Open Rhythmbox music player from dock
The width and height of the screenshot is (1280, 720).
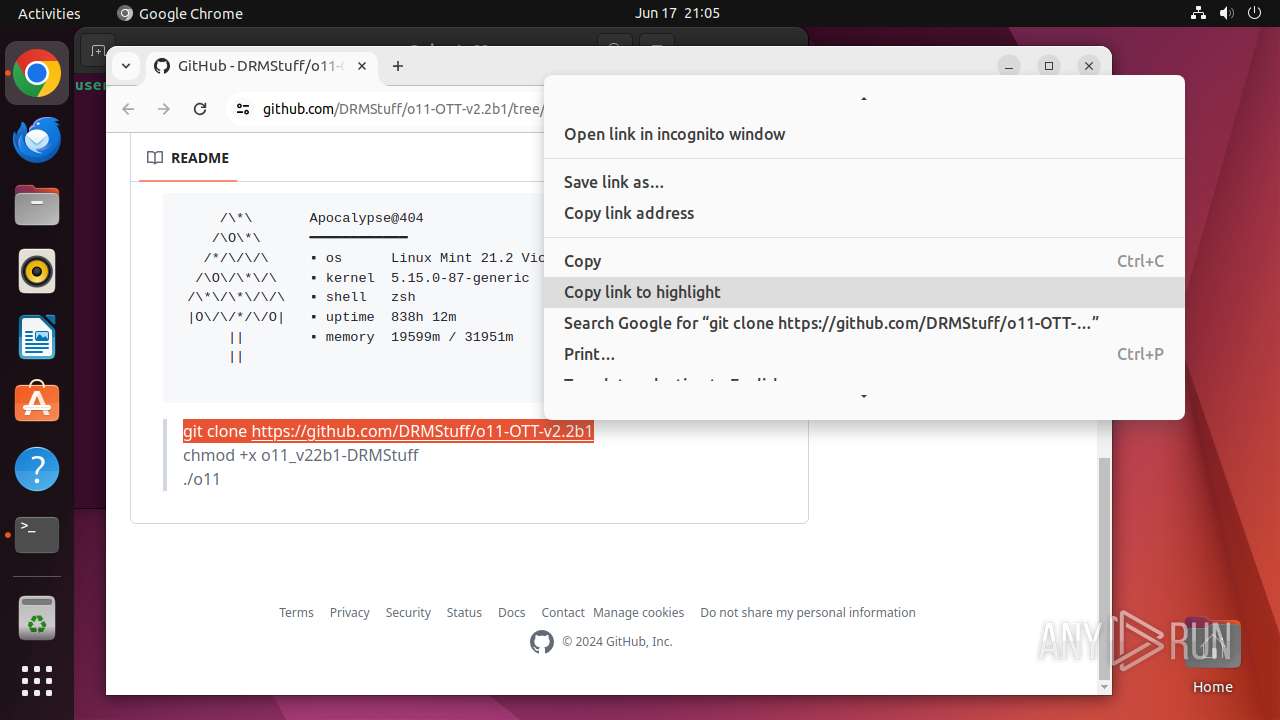(37, 272)
